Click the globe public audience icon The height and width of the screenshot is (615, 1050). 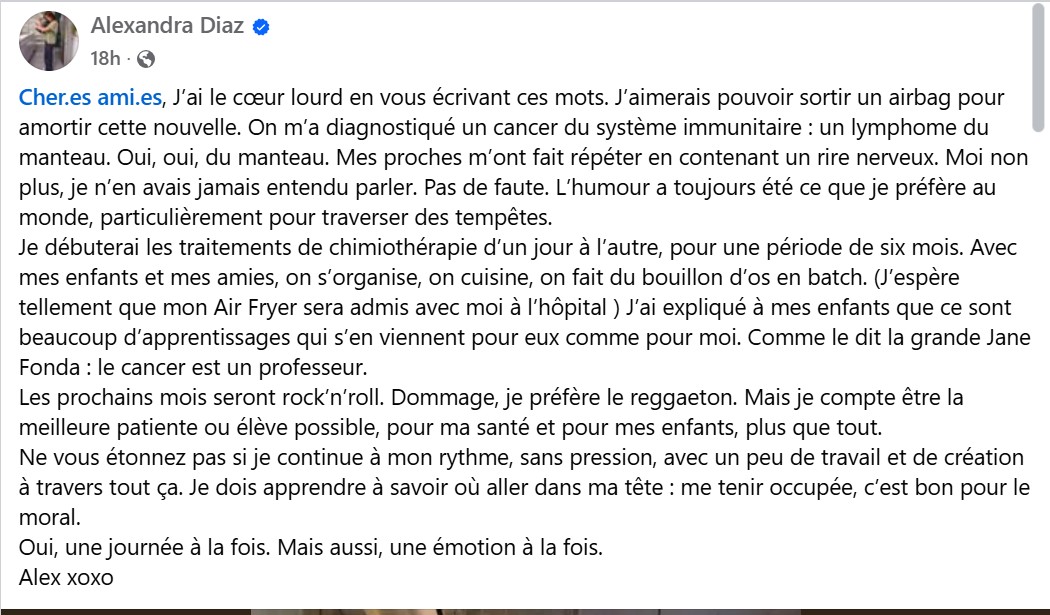click(x=146, y=58)
